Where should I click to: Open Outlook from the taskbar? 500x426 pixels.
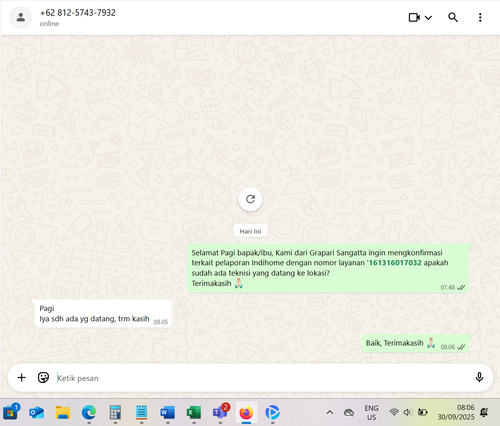click(x=37, y=413)
